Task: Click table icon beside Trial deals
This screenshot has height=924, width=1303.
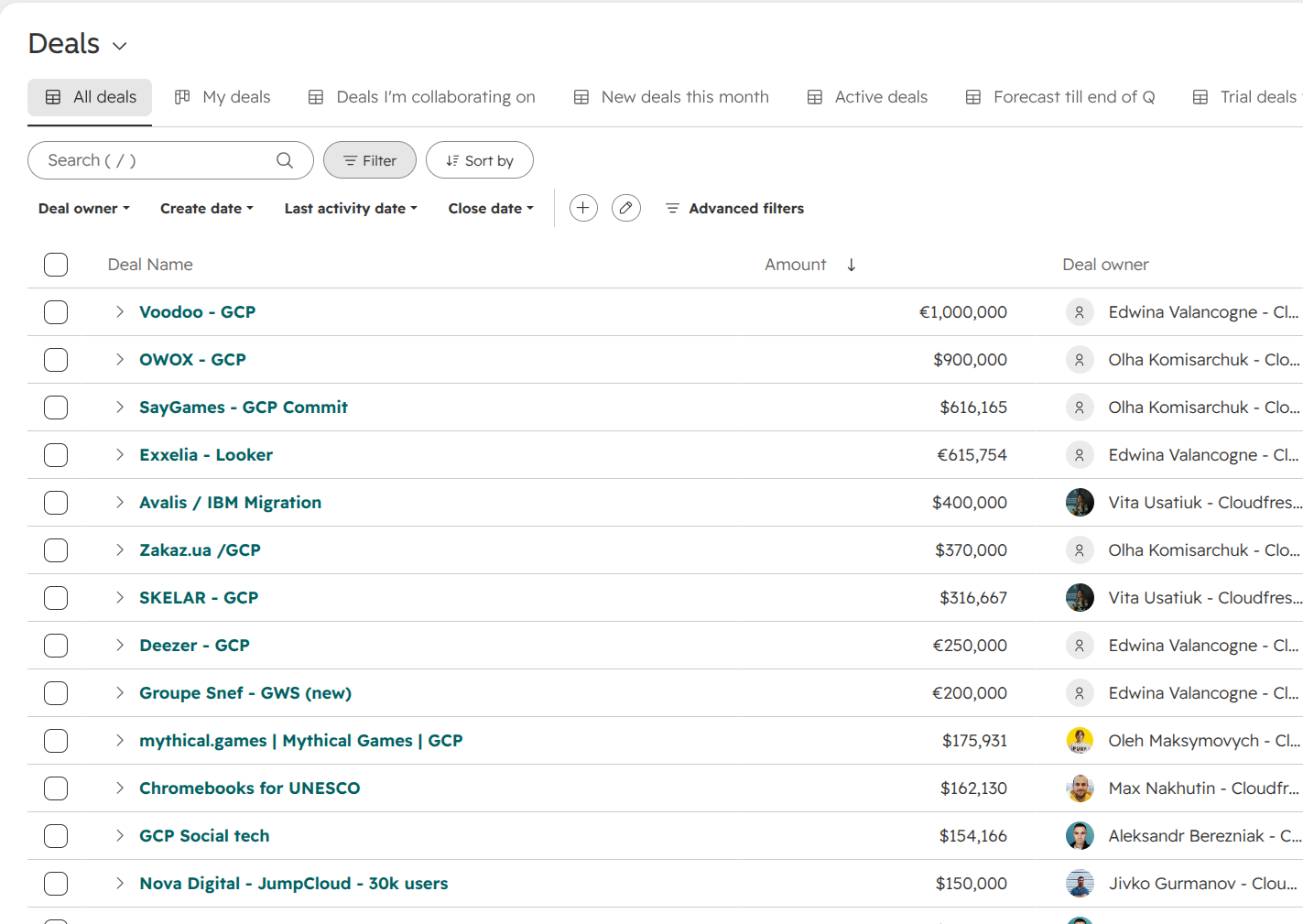Action: coord(1200,97)
